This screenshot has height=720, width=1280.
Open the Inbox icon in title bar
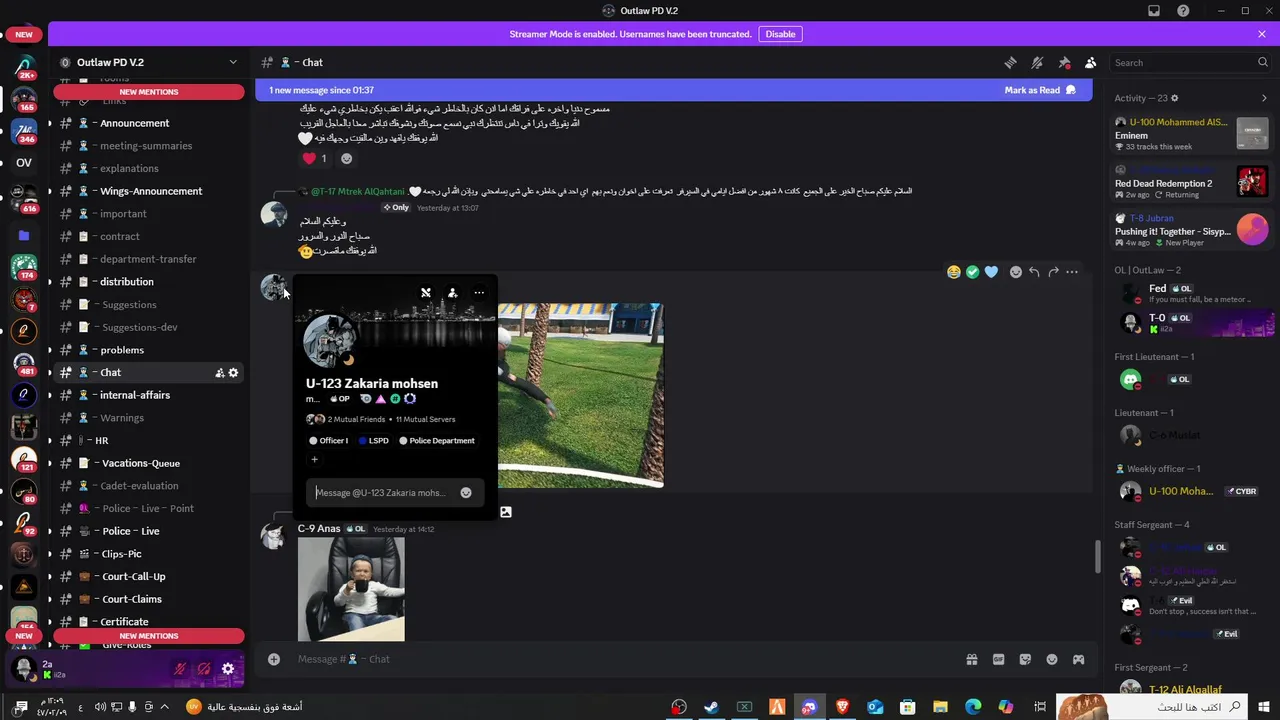point(1154,11)
